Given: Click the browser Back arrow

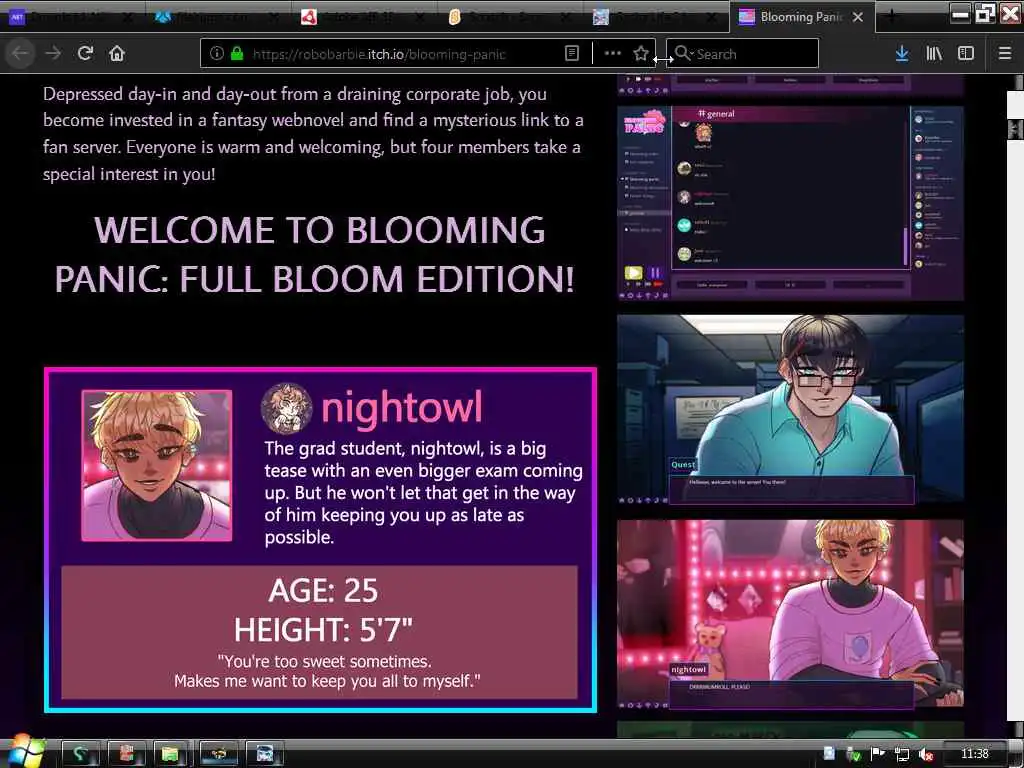Looking at the screenshot, I should click(x=20, y=54).
